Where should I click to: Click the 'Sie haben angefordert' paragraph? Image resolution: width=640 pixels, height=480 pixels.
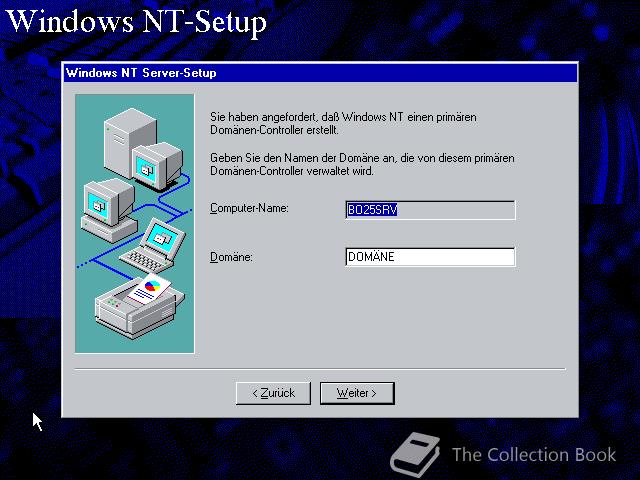click(x=343, y=123)
